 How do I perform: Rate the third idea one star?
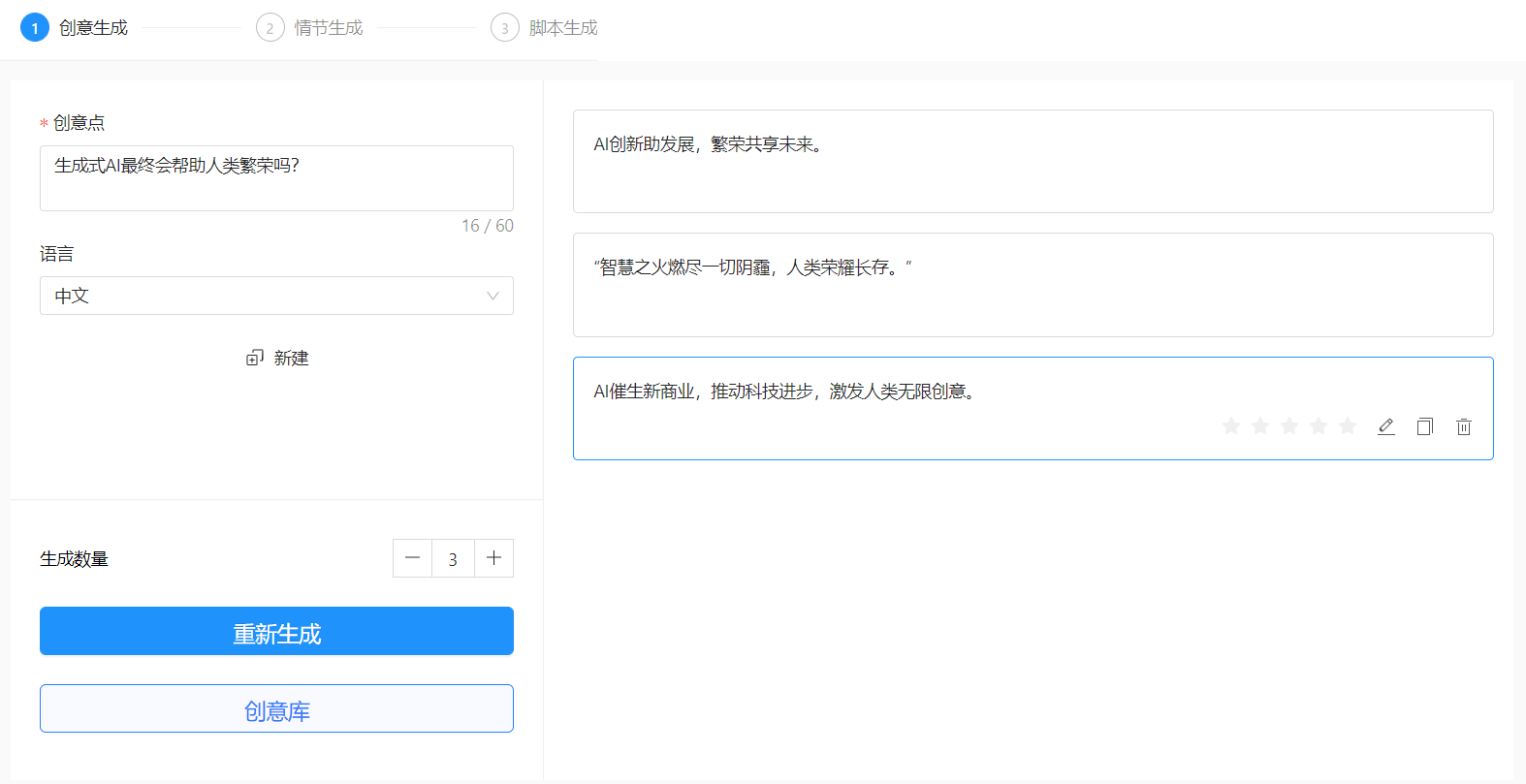tap(1231, 425)
